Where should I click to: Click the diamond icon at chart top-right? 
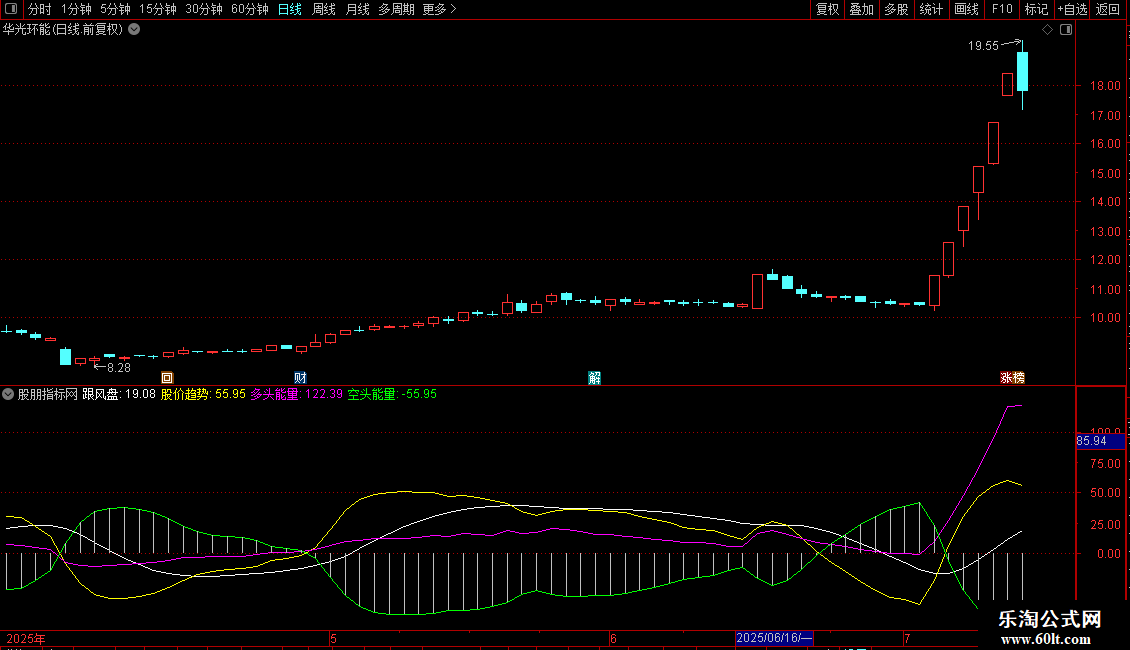pyautogui.click(x=1047, y=30)
